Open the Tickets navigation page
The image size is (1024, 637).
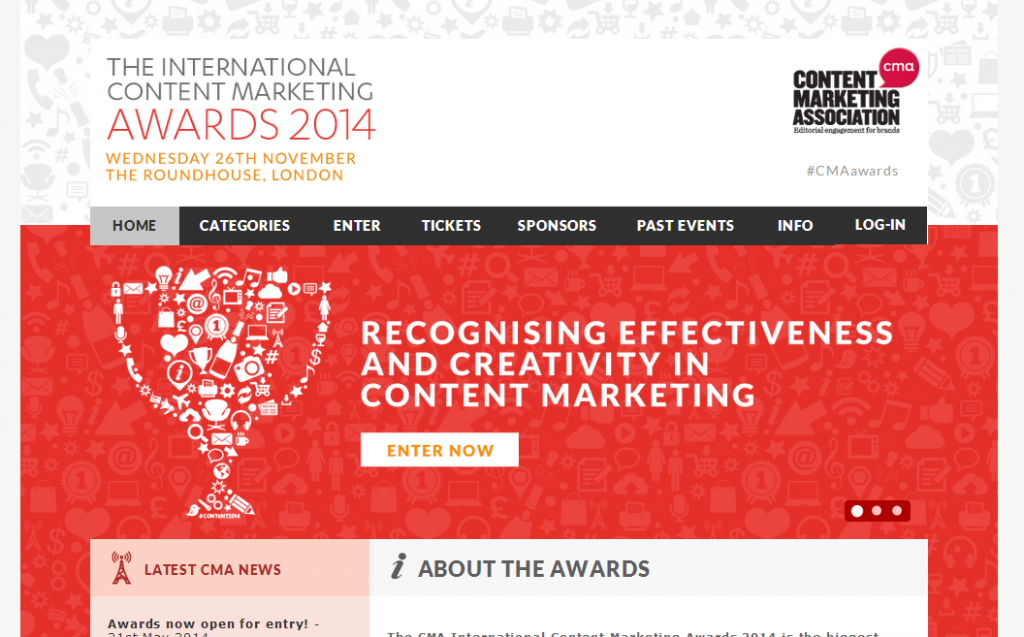click(451, 226)
